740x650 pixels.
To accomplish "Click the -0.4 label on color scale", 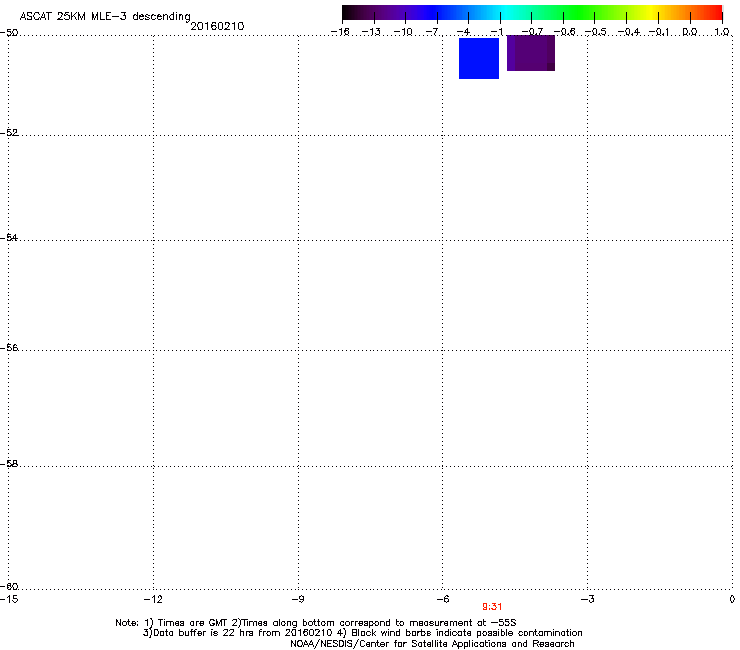I will tap(629, 32).
